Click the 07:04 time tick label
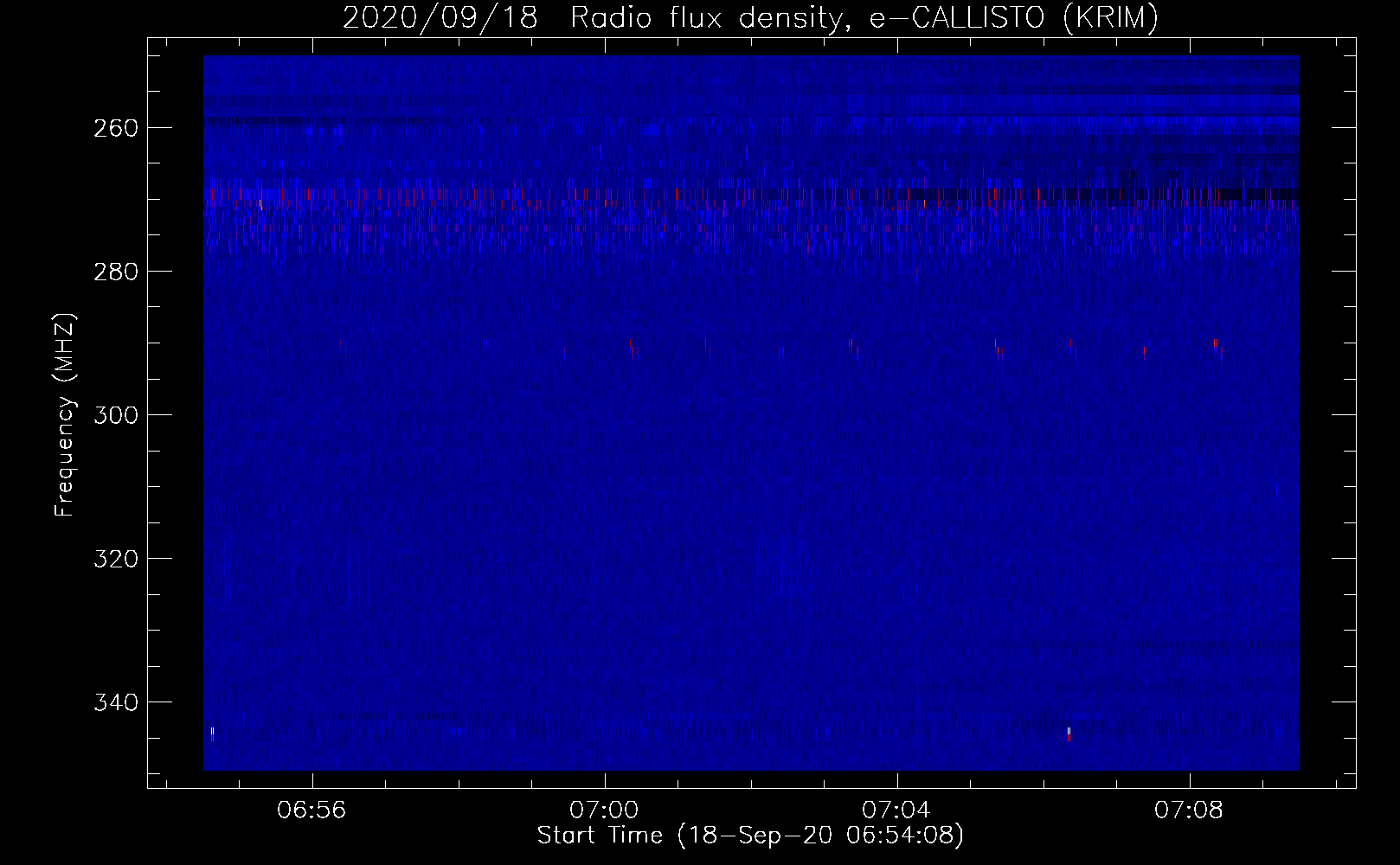 (896, 811)
